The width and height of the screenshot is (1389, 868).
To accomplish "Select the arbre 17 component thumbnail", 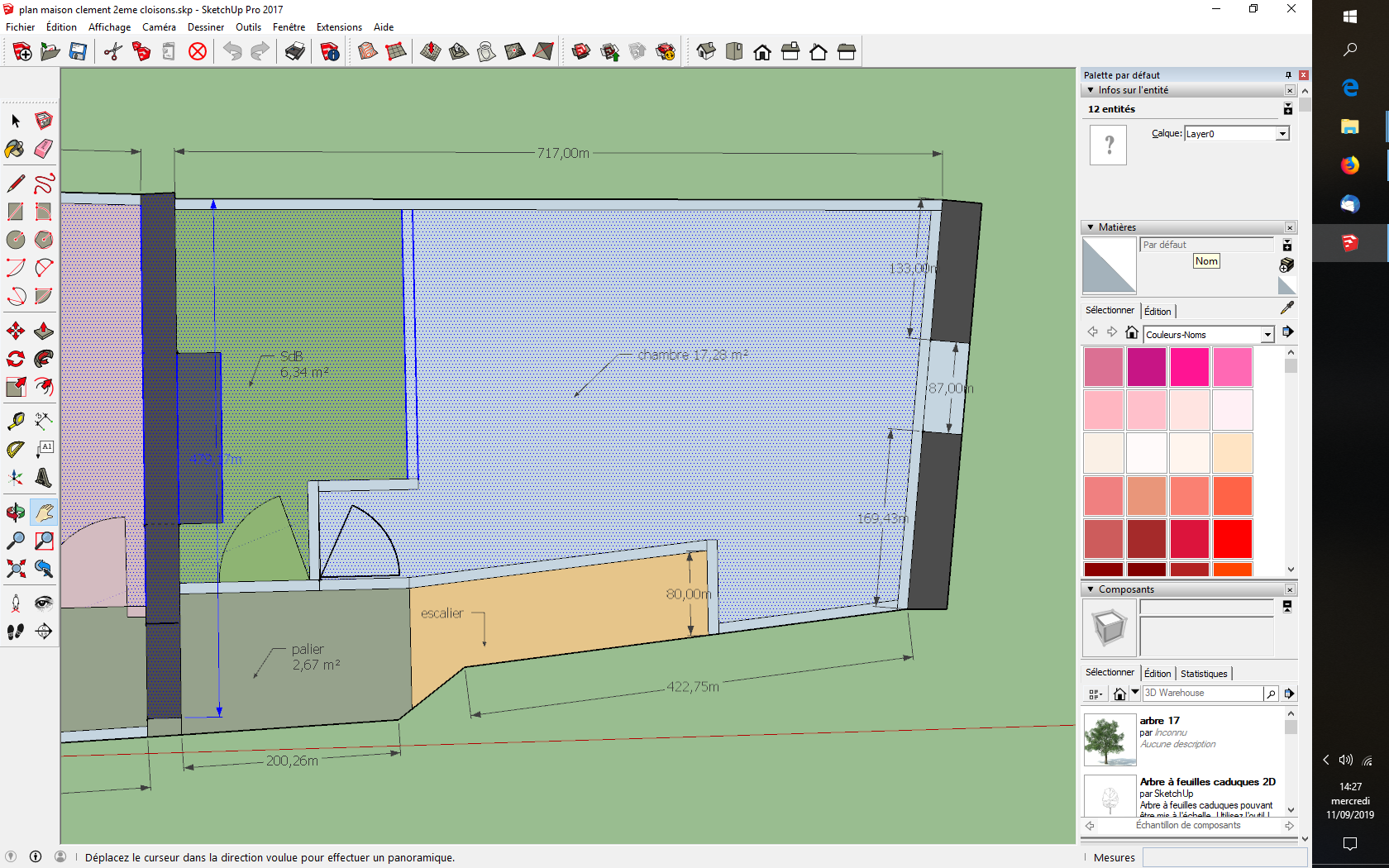I will [1110, 740].
